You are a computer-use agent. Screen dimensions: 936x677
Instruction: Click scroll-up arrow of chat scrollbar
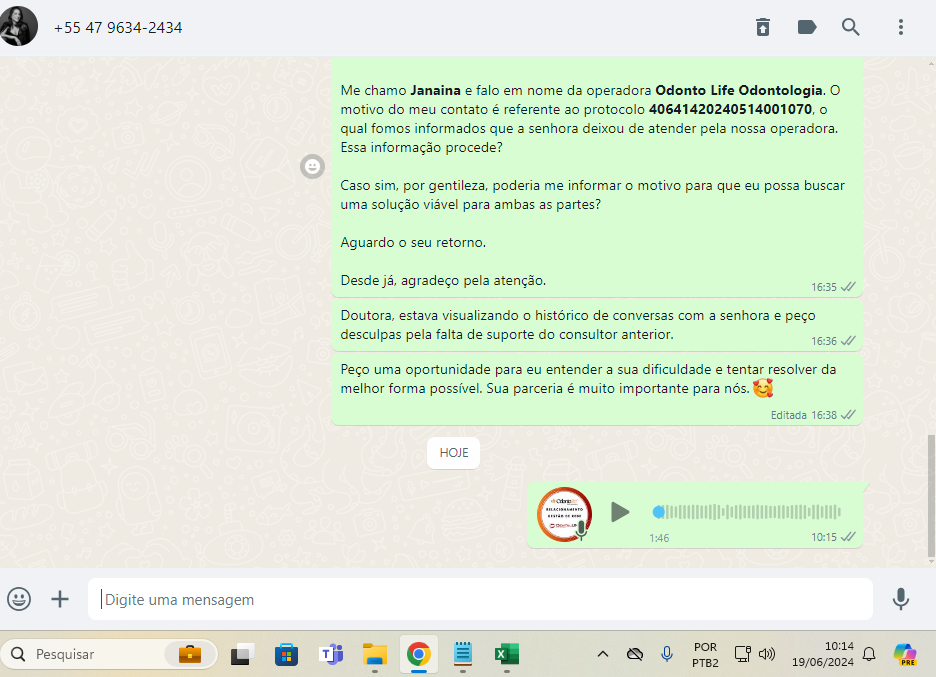(931, 63)
